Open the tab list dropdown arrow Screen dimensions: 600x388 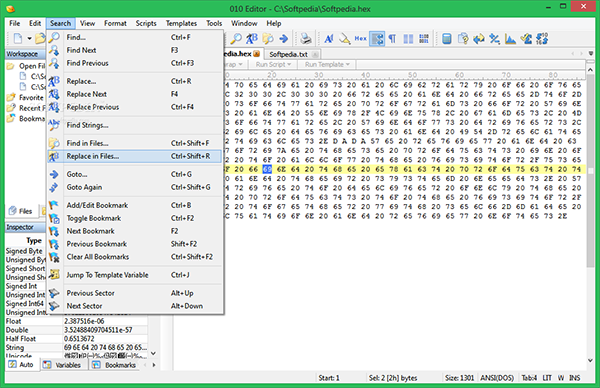point(590,54)
